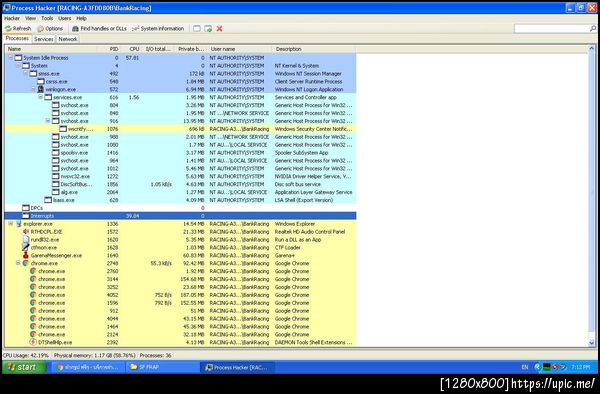Collapse the System Idle Process tree node
The height and width of the screenshot is (394, 600).
[x=11, y=58]
